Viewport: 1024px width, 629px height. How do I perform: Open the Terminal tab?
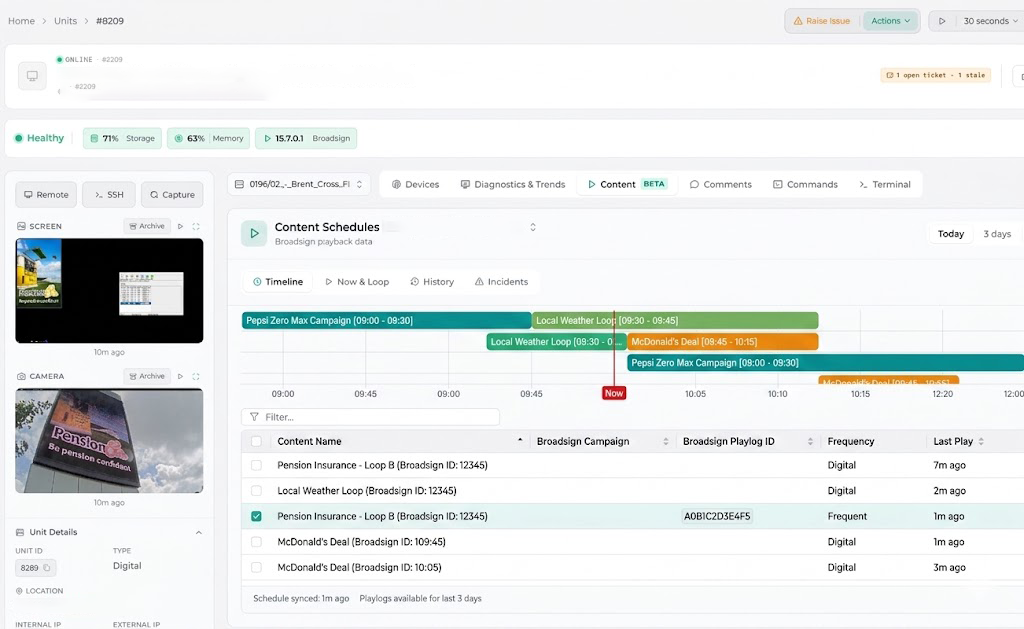pyautogui.click(x=885, y=184)
